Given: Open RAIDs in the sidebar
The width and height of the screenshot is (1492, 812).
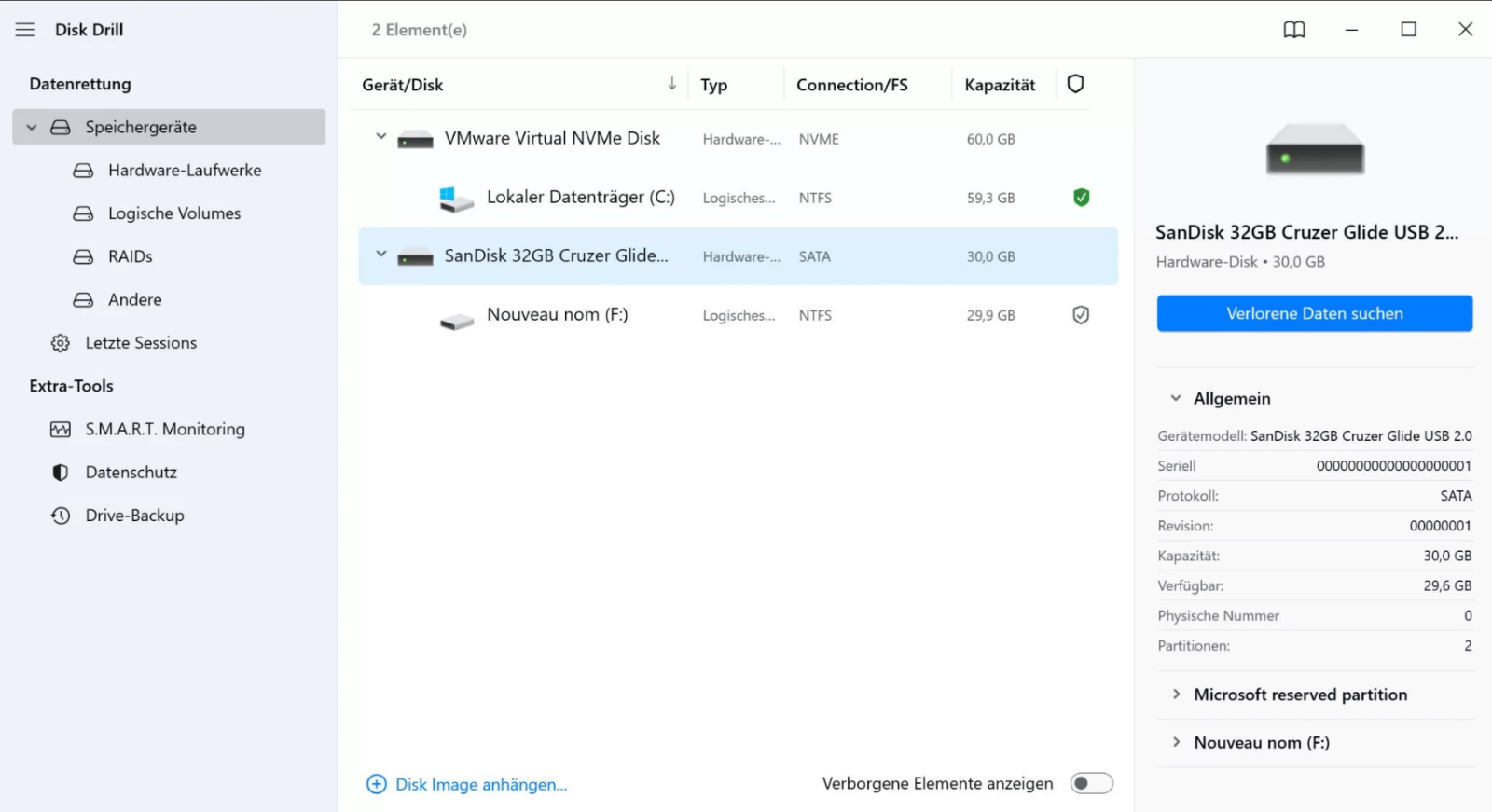Looking at the screenshot, I should [x=131, y=256].
